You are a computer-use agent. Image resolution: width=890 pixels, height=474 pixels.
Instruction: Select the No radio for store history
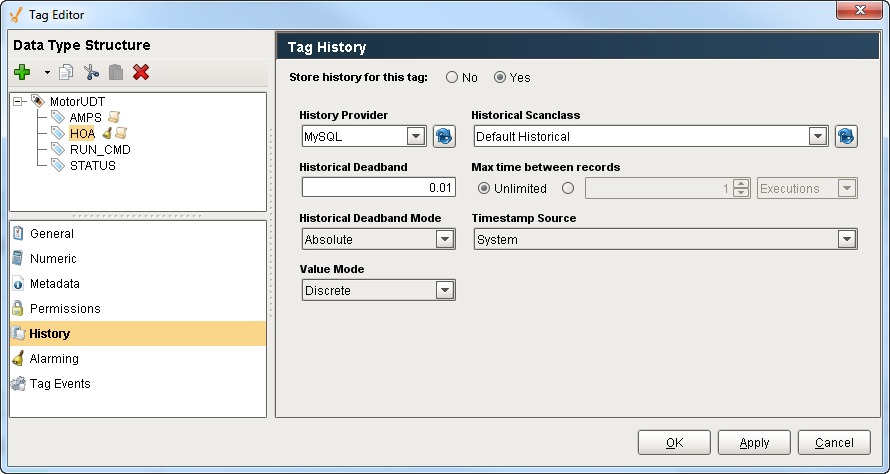(453, 78)
